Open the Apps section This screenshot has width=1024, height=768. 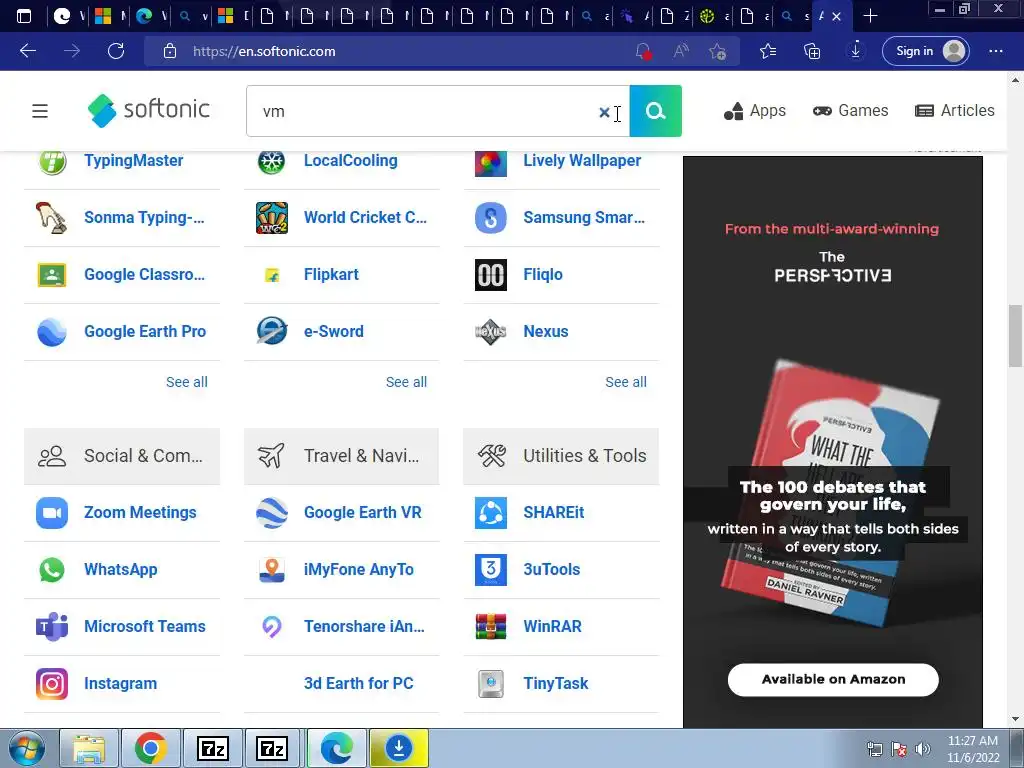755,111
